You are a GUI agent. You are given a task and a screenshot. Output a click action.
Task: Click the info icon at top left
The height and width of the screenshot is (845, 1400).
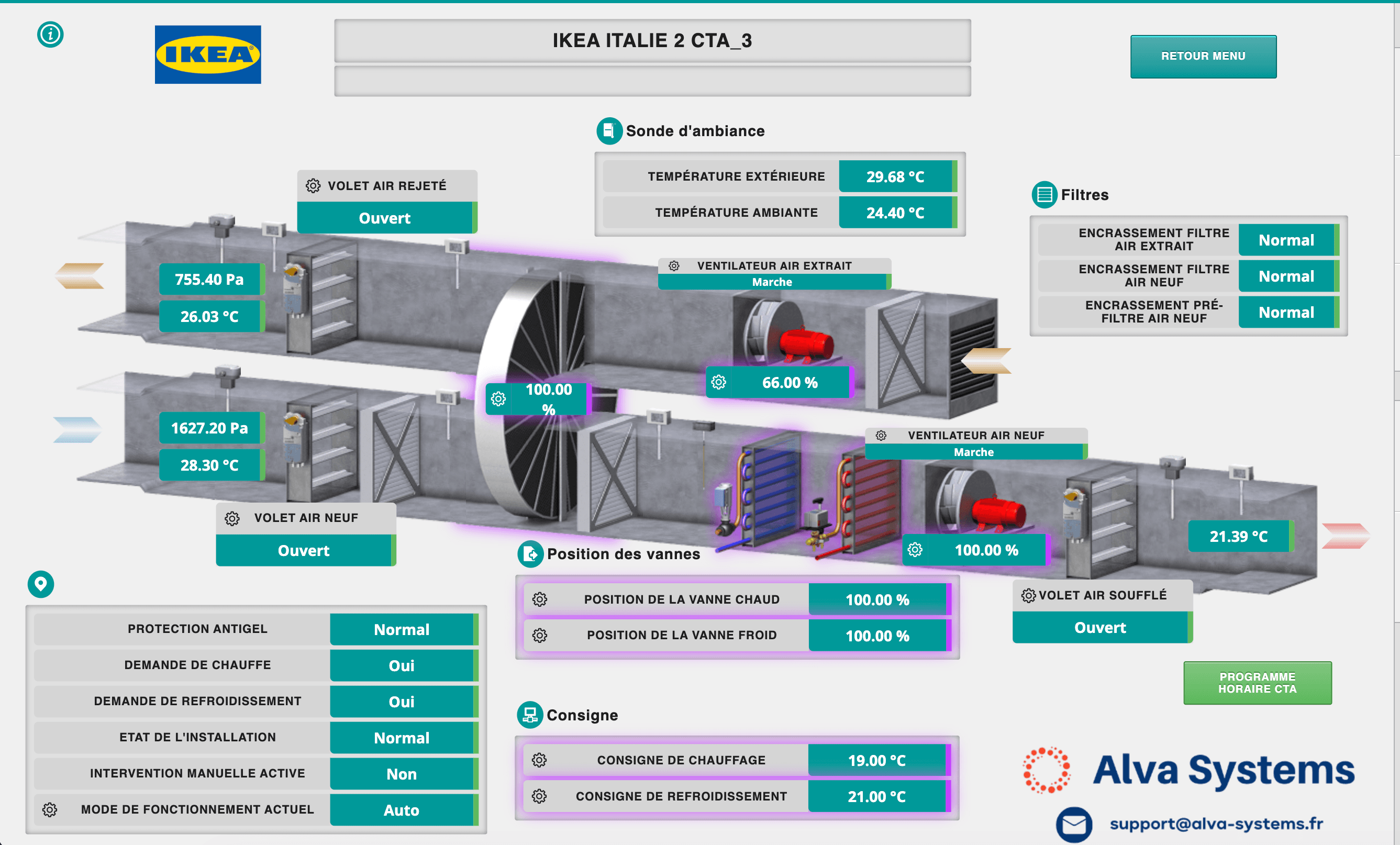(x=50, y=35)
